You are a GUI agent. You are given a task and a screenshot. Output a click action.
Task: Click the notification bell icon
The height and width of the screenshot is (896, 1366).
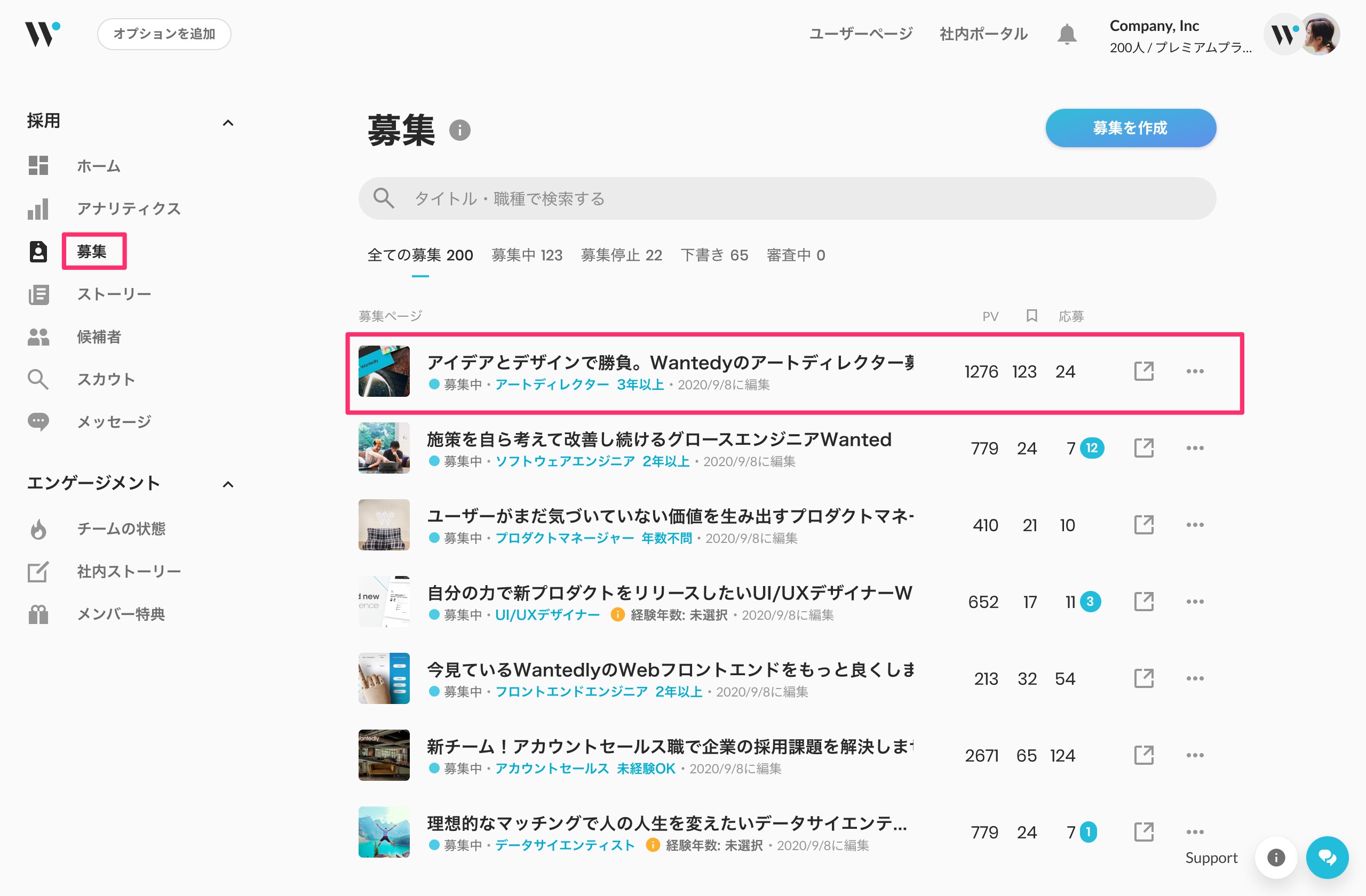[x=1067, y=35]
